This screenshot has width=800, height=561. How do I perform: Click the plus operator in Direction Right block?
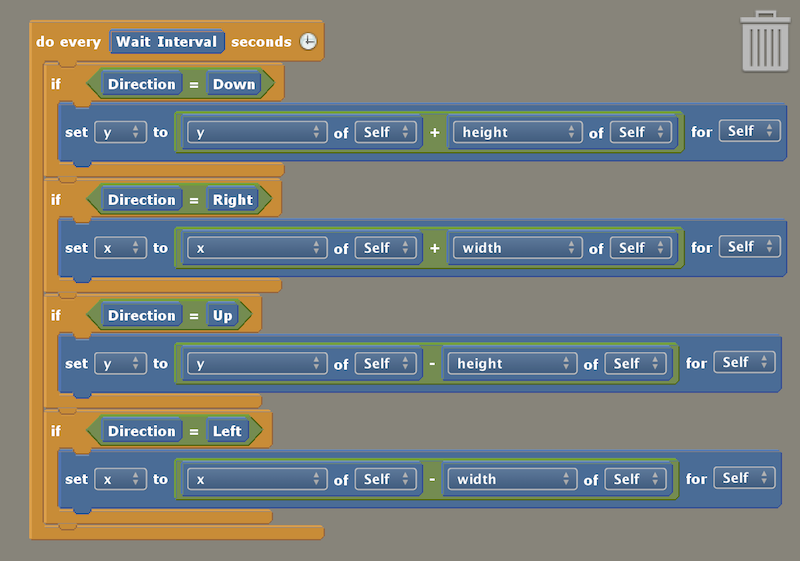[x=435, y=248]
